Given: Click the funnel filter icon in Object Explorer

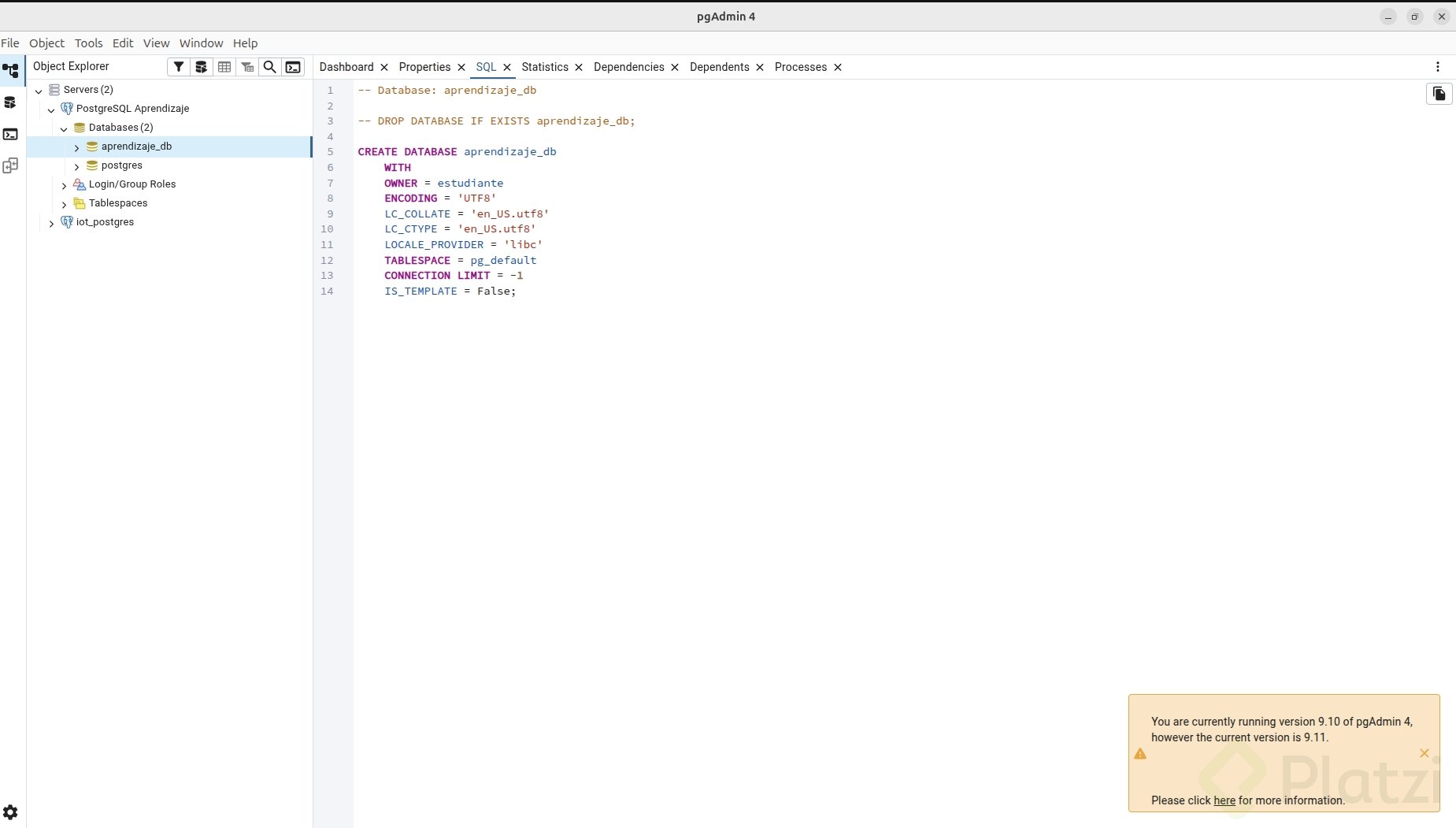Looking at the screenshot, I should pos(179,67).
